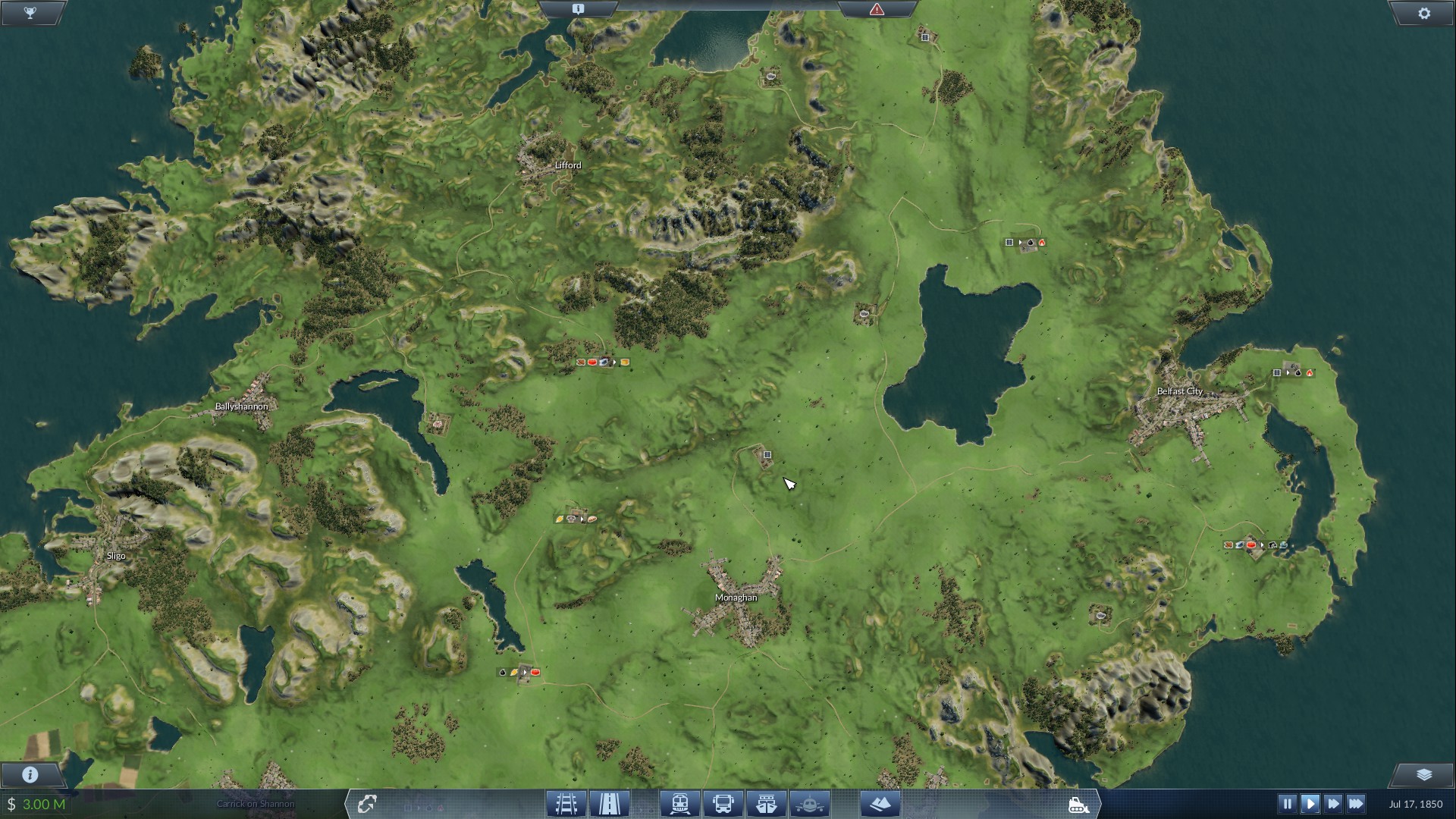This screenshot has width=1456, height=819.
Task: Click the yellow output icon of industry south of Lifford
Action: [x=625, y=362]
